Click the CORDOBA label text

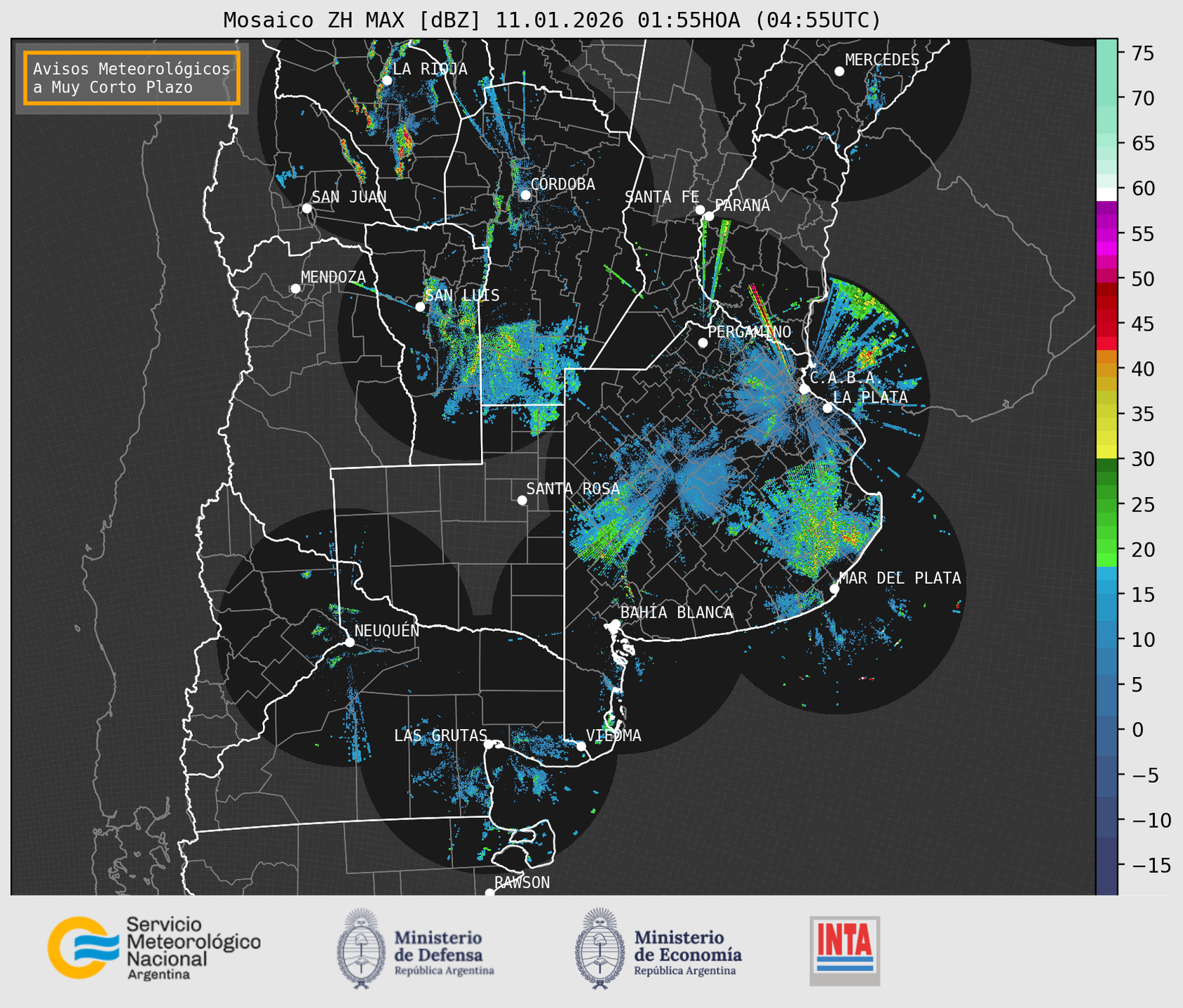562,184
